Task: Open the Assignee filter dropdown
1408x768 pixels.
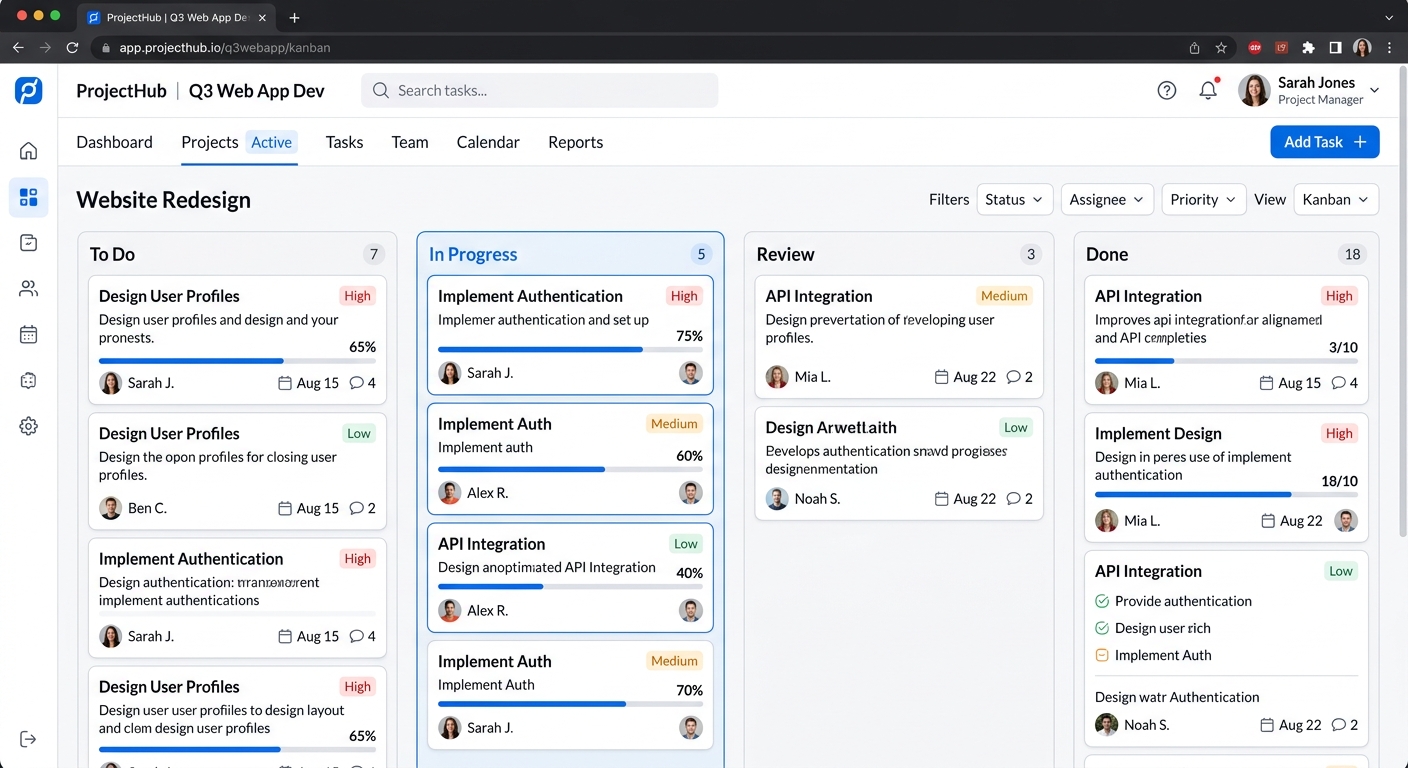Action: pos(1107,199)
